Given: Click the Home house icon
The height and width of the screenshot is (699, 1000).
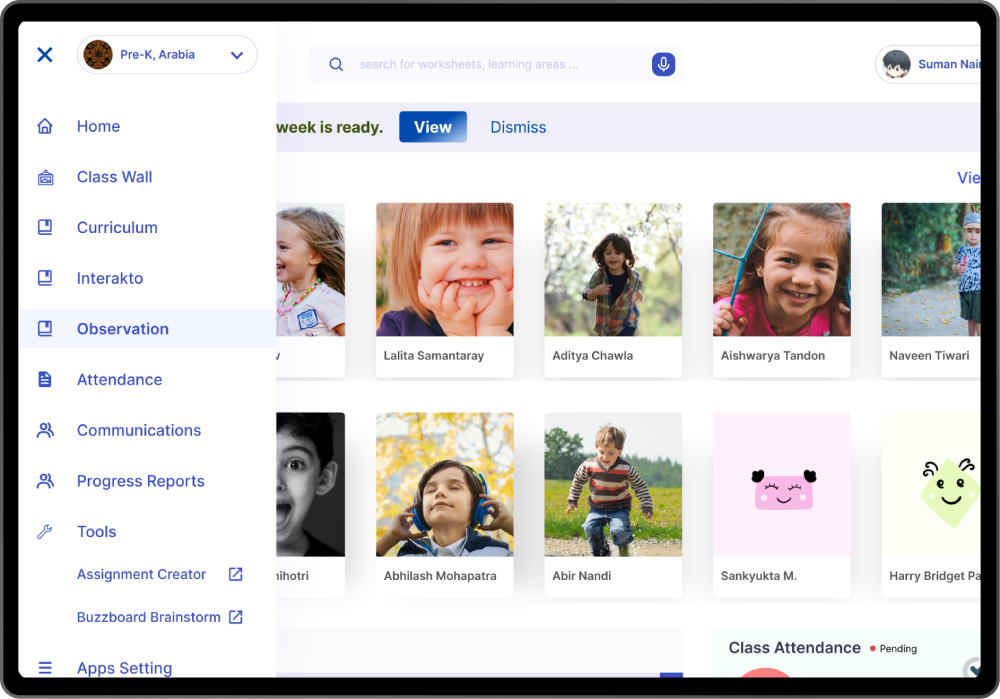Looking at the screenshot, I should click(45, 127).
